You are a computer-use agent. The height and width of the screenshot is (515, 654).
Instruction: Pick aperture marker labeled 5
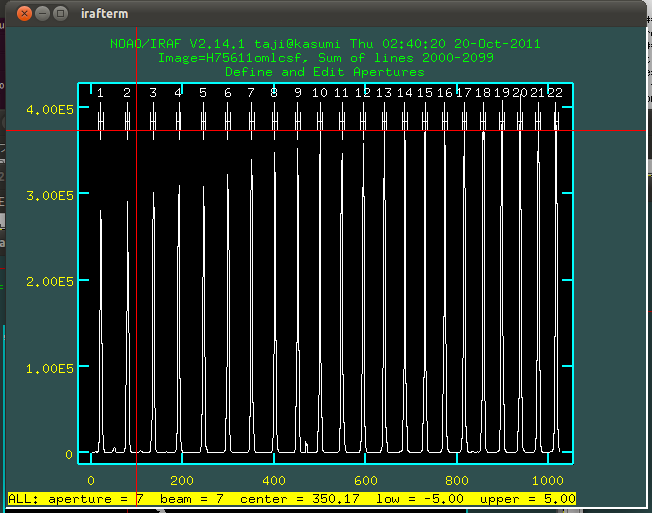click(x=203, y=93)
